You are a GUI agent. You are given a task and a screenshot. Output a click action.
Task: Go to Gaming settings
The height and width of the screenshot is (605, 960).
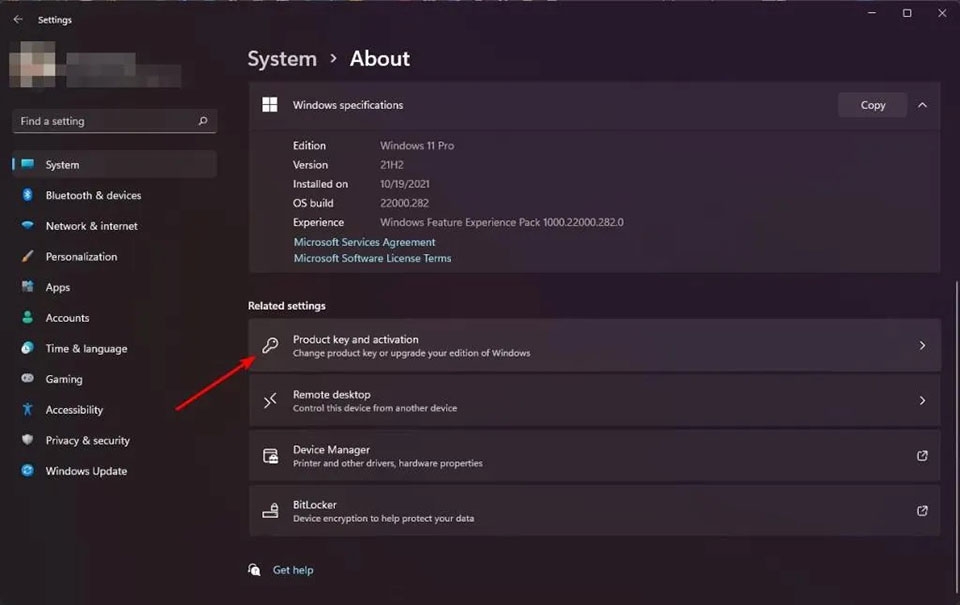[x=114, y=378]
